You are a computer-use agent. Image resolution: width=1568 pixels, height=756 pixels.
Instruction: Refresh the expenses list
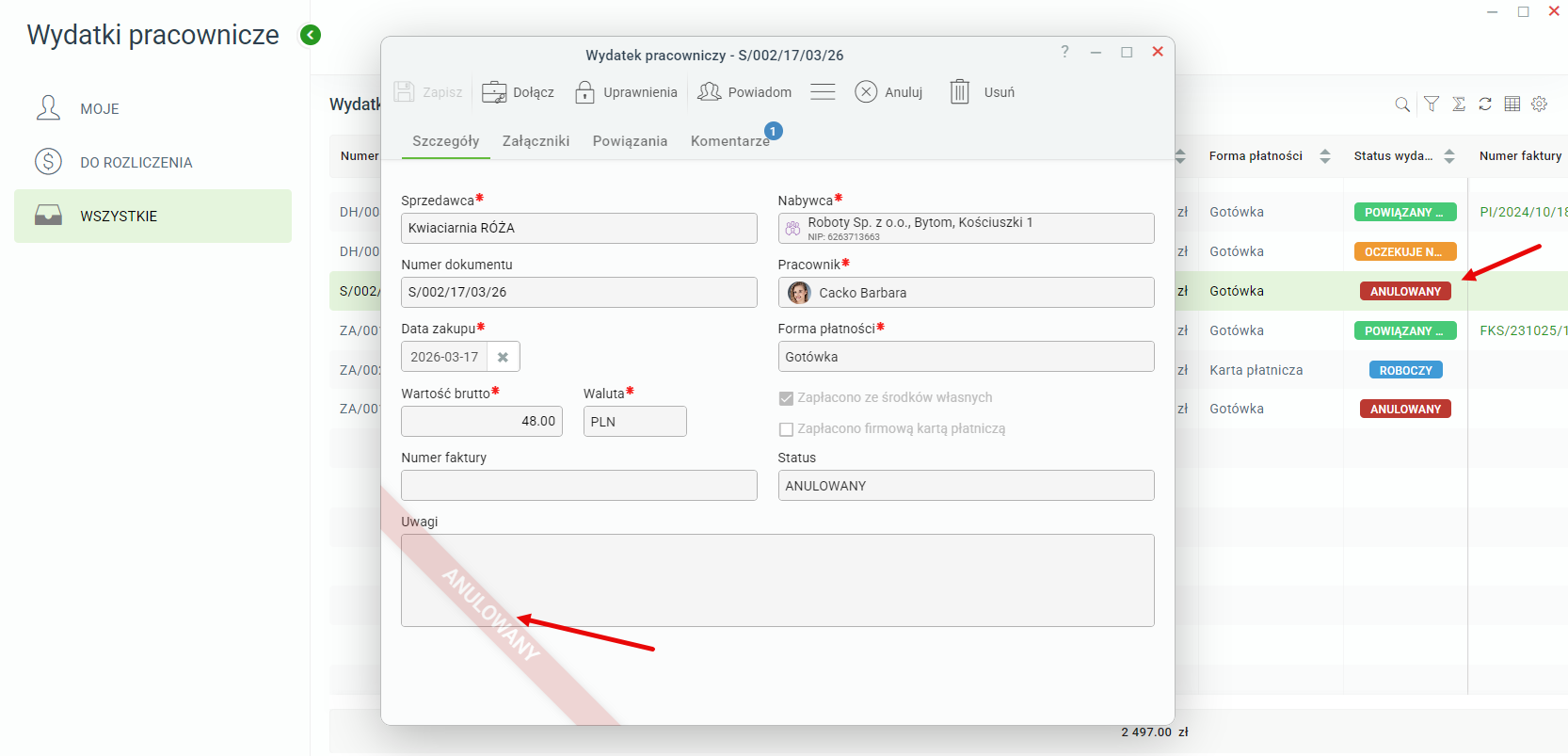1485,105
